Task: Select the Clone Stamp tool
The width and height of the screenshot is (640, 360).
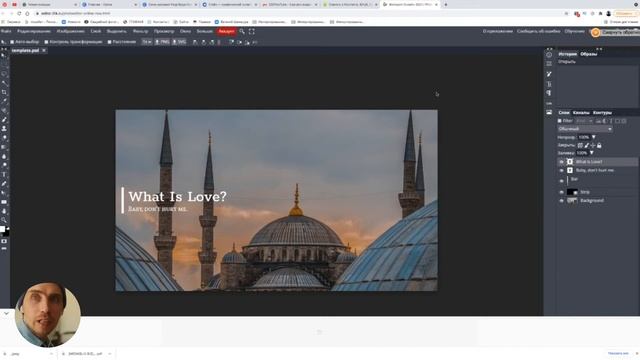Action: (x=4, y=129)
